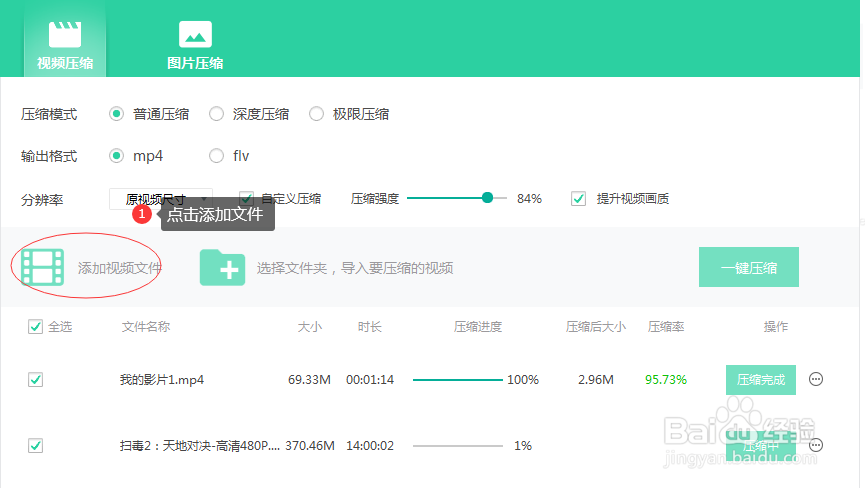Click the 14:00:02 duration value

pyautogui.click(x=370, y=446)
